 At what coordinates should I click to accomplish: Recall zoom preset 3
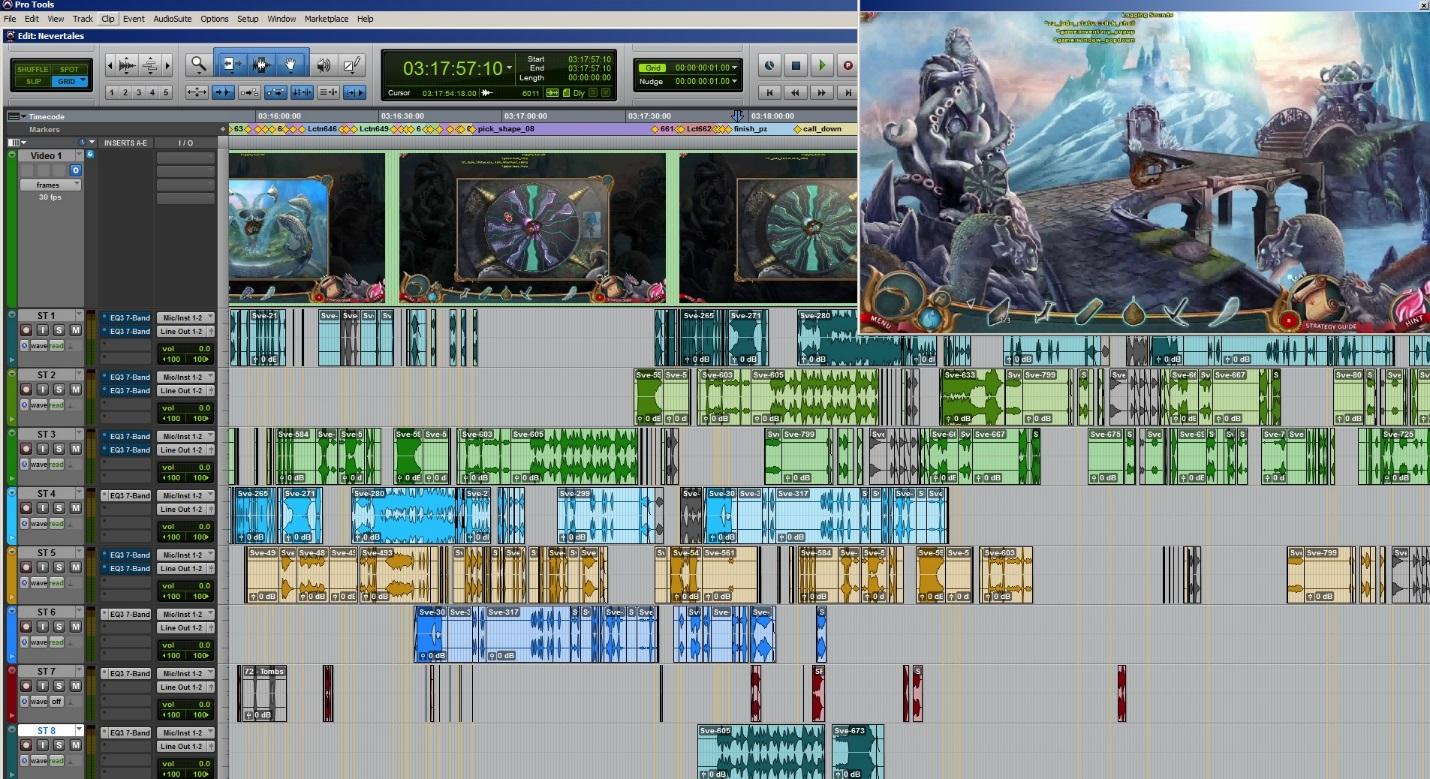[x=139, y=92]
